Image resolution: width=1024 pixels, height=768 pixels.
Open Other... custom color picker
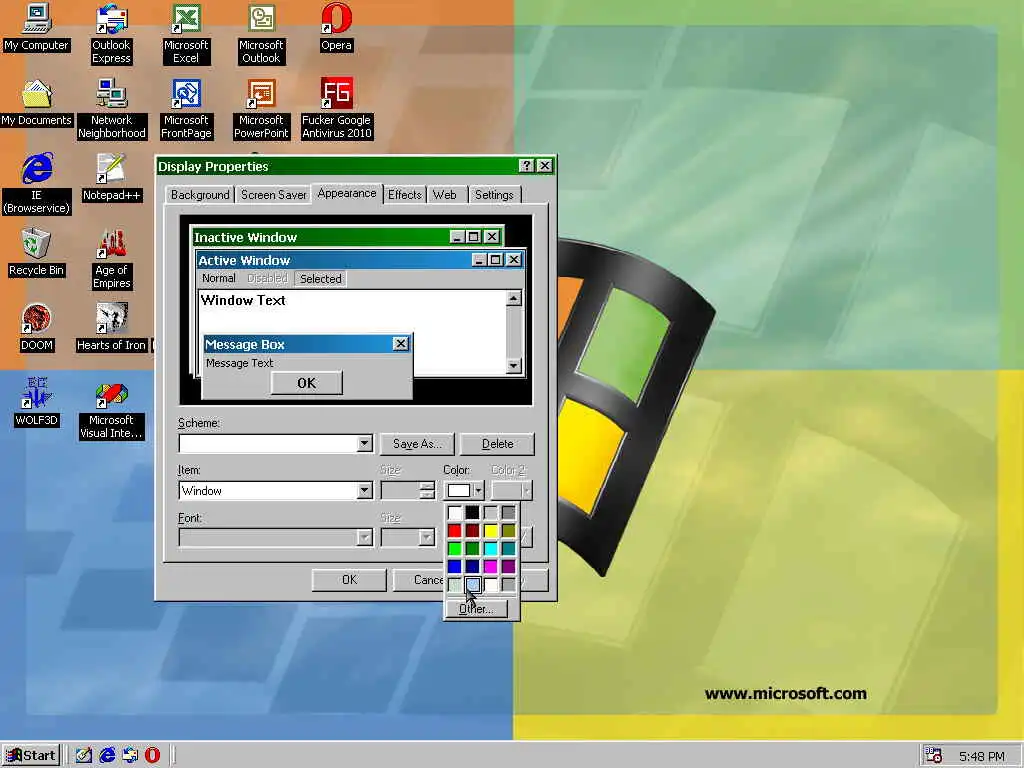click(x=475, y=609)
